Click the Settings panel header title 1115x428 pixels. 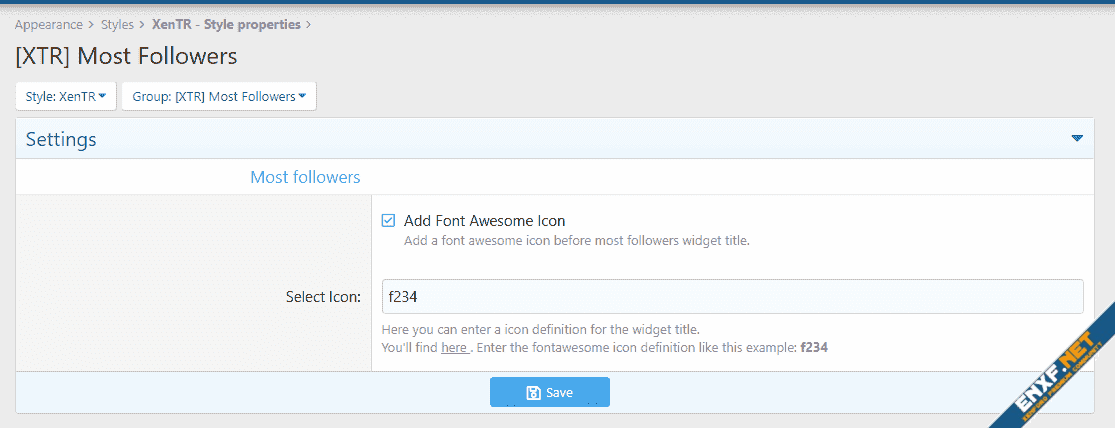(61, 140)
